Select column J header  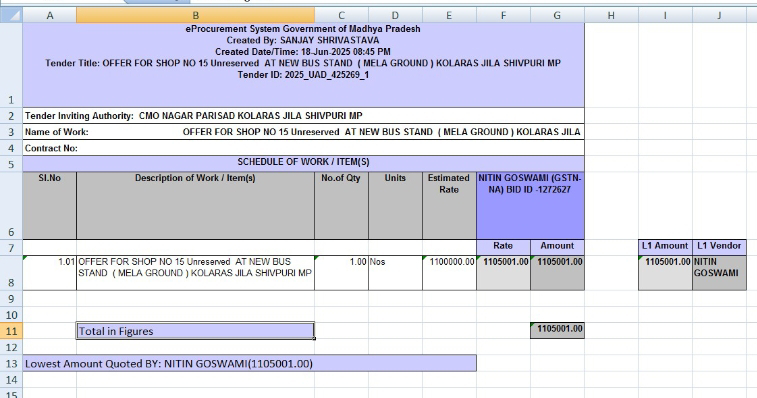tap(719, 15)
